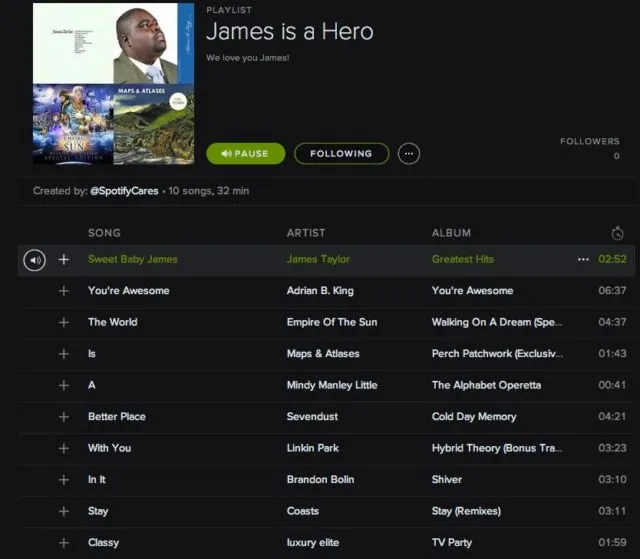Select the song row titled In It
This screenshot has height=559, width=640.
pos(327,480)
